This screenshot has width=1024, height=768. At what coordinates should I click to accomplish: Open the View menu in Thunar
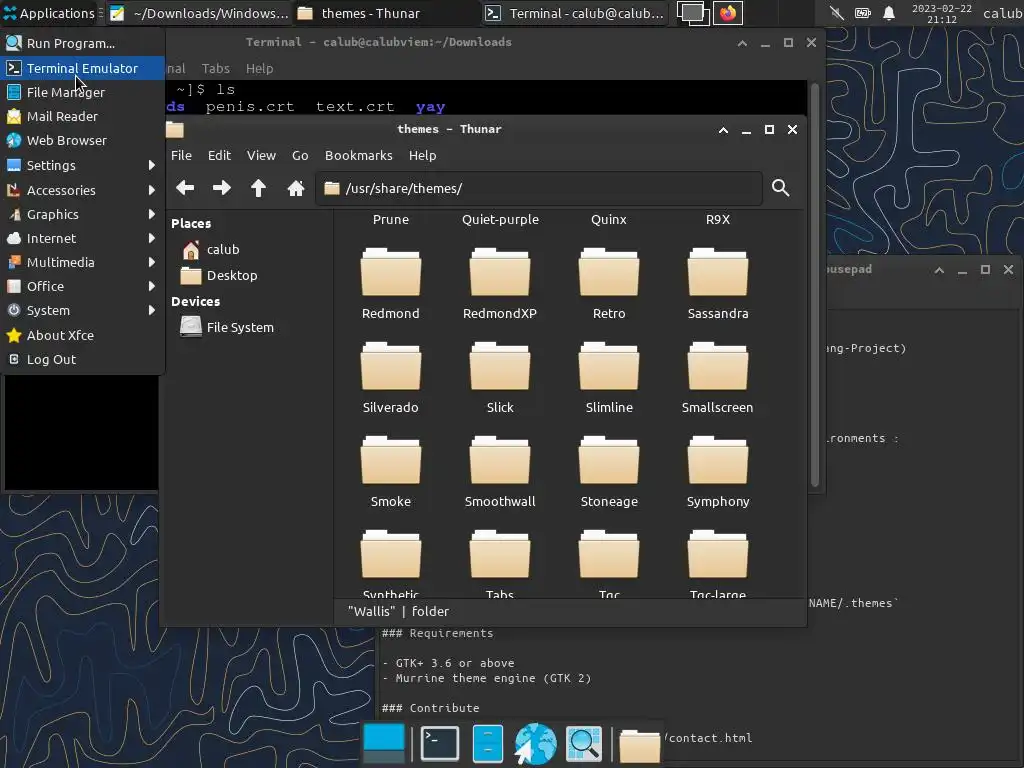pyautogui.click(x=261, y=155)
